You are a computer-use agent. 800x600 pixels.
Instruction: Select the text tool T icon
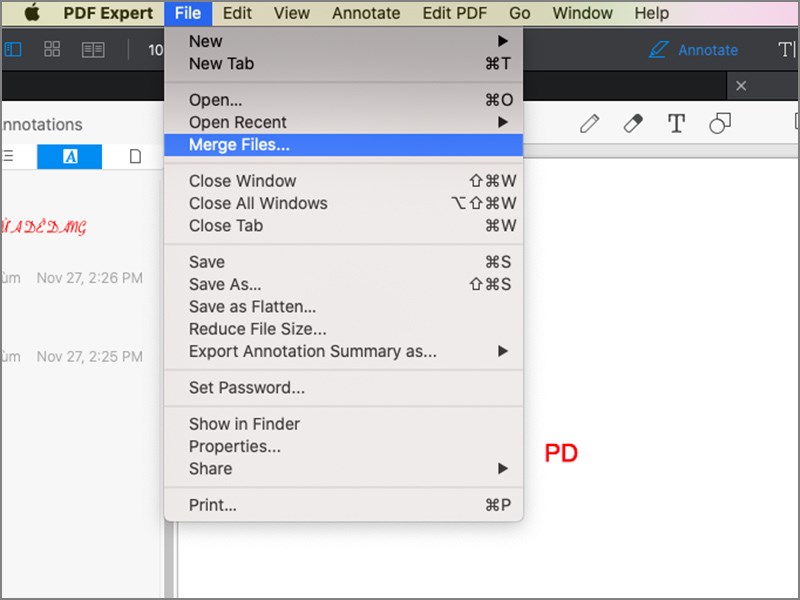pyautogui.click(x=677, y=123)
